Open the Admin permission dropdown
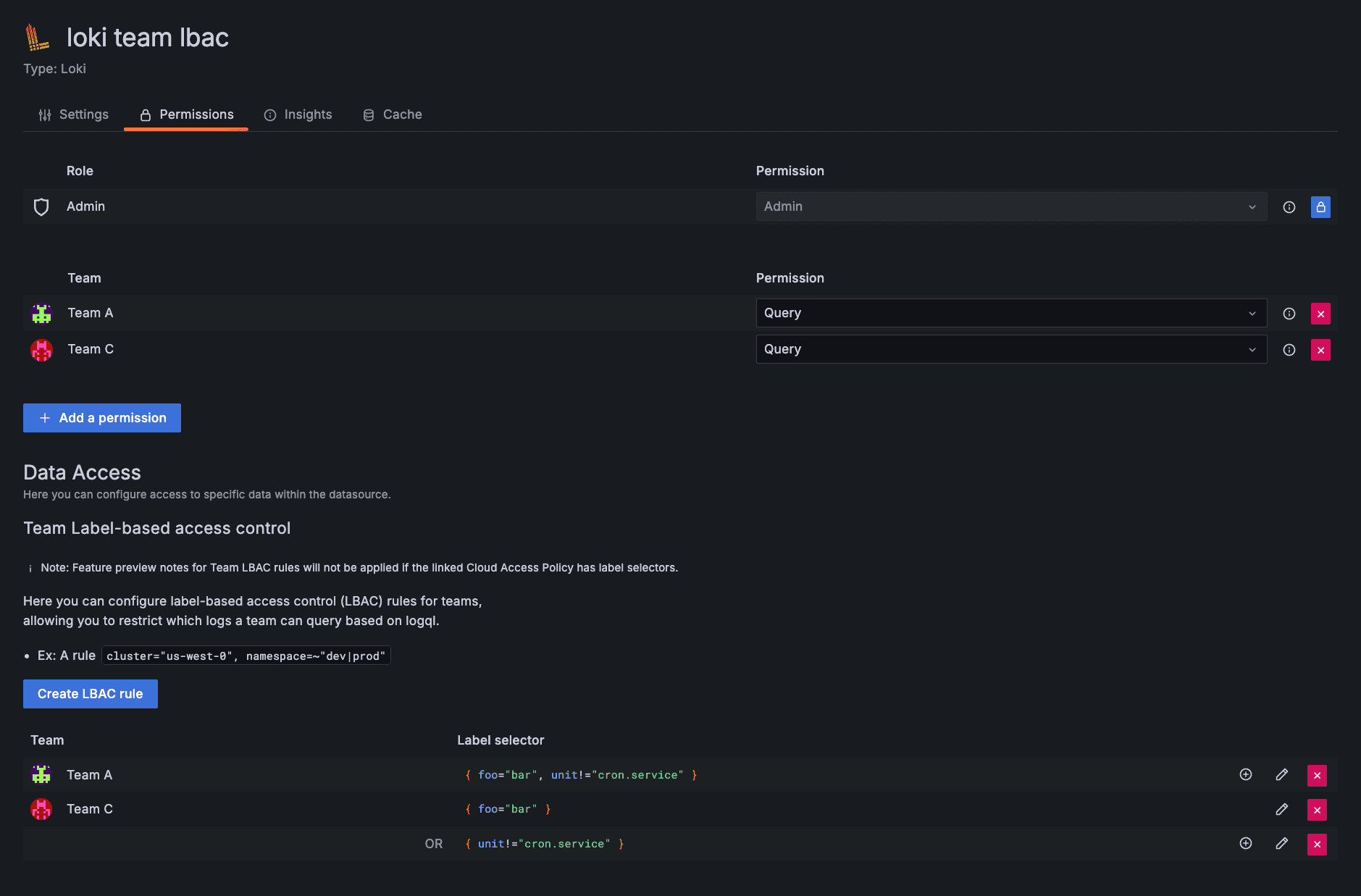1361x896 pixels. click(1011, 206)
